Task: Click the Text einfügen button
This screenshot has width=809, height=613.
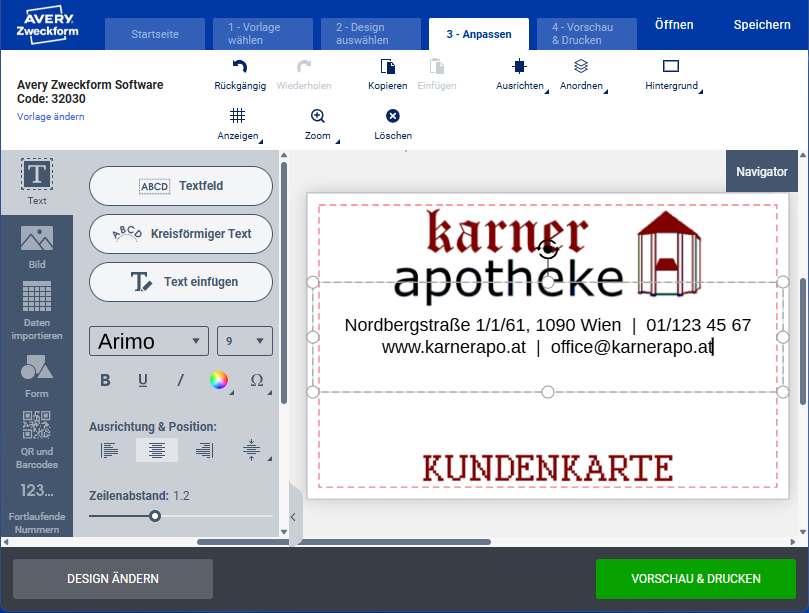Action: click(x=181, y=282)
